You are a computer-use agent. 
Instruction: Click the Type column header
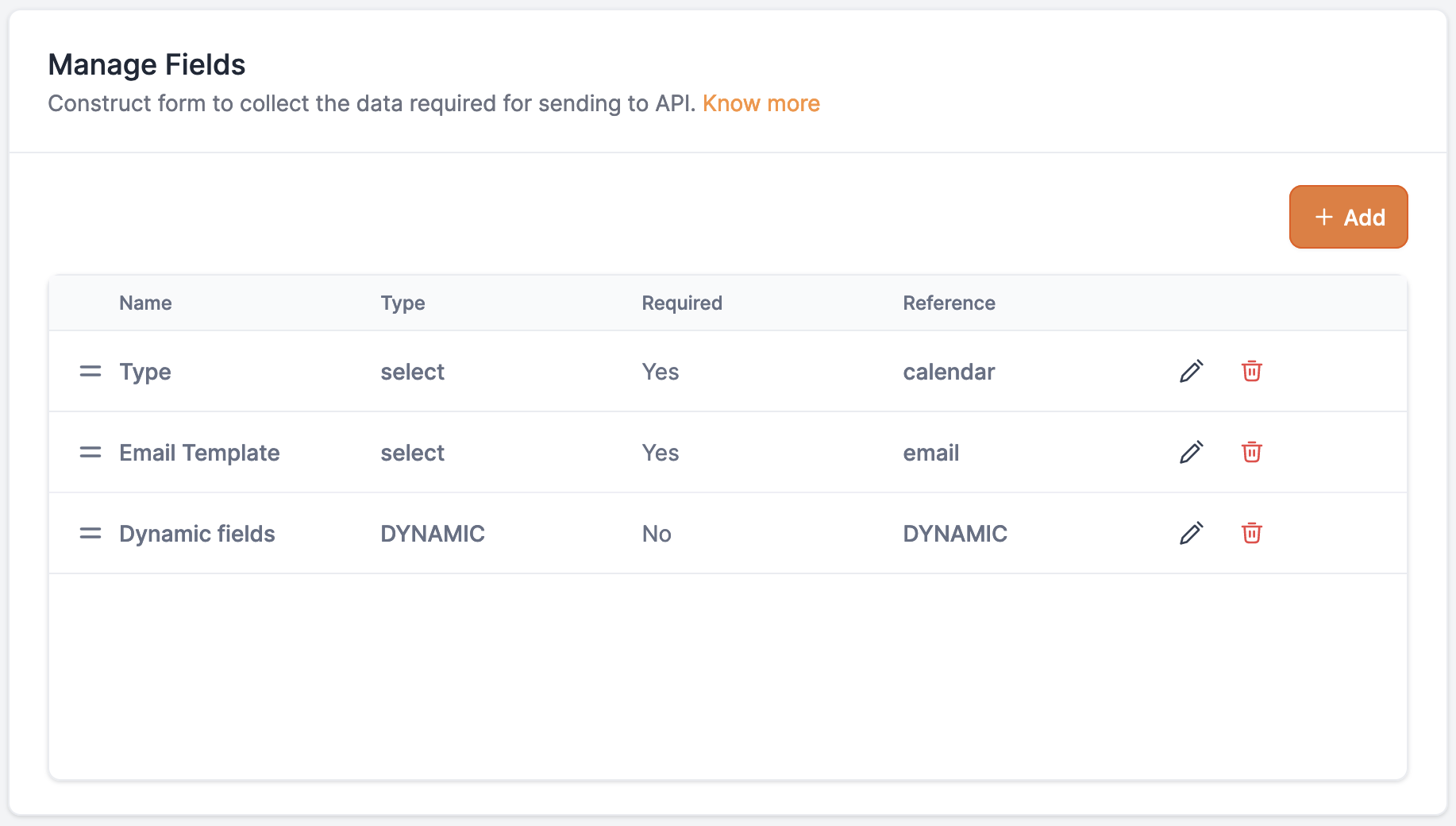(x=403, y=303)
